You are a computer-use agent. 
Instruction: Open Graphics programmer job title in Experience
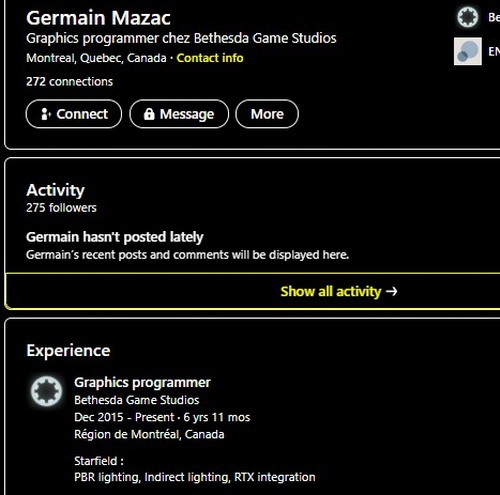click(x=142, y=383)
